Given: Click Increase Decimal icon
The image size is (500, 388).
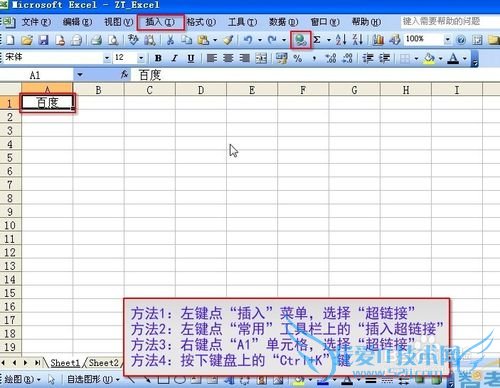Looking at the screenshot, I should (331, 58).
